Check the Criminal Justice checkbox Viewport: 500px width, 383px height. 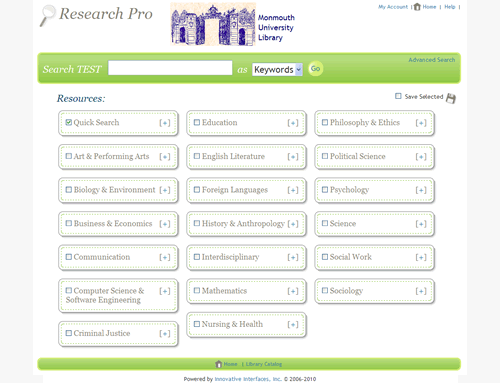tap(69, 333)
